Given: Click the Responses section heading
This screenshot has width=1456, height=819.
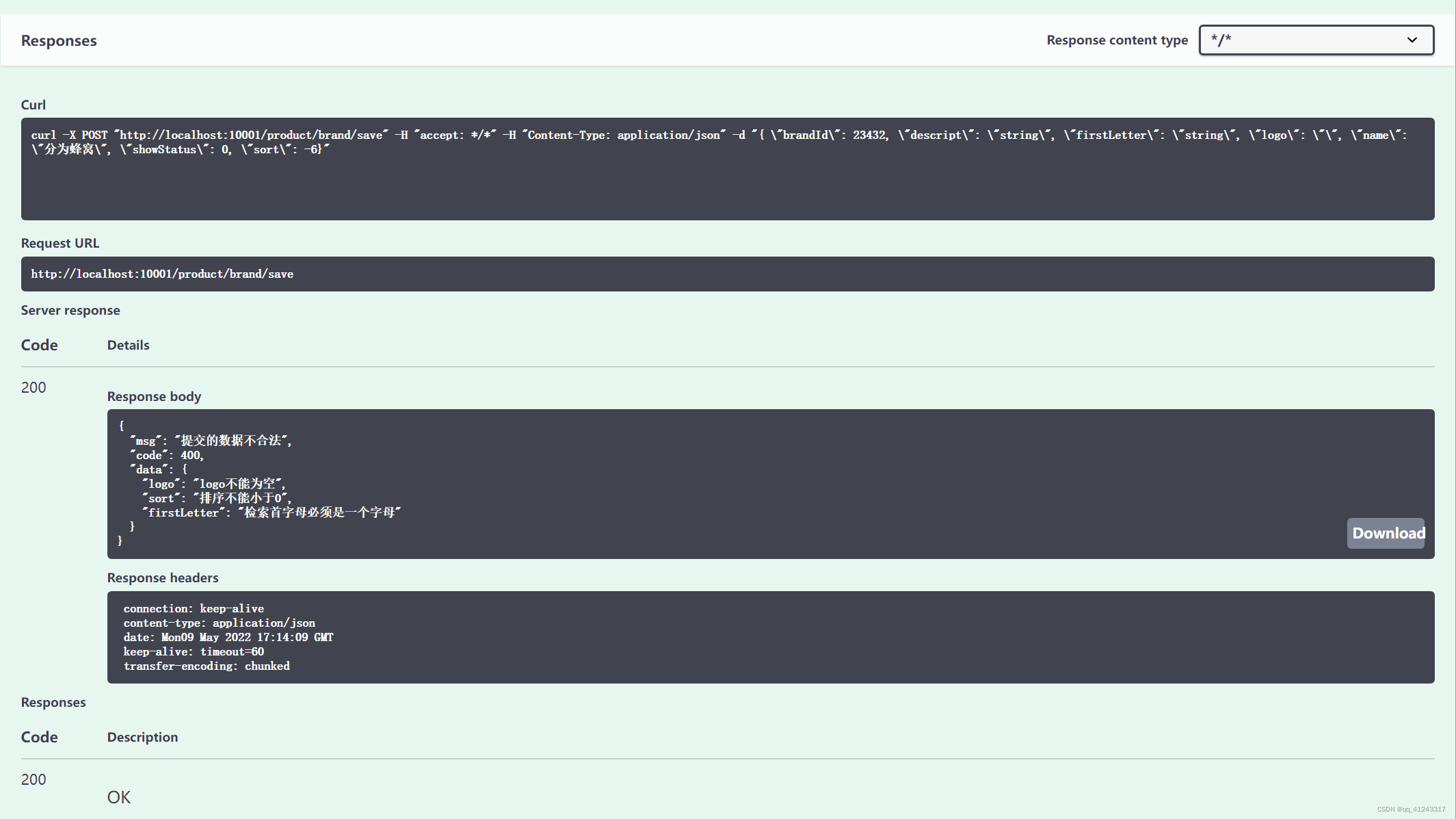Looking at the screenshot, I should [59, 40].
